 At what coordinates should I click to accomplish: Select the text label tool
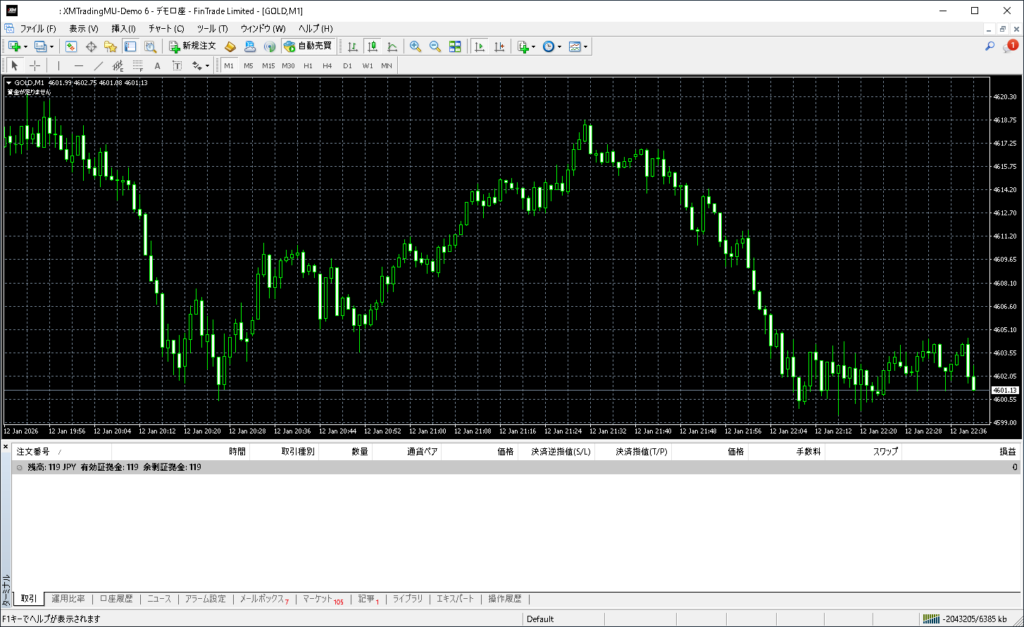pos(157,66)
